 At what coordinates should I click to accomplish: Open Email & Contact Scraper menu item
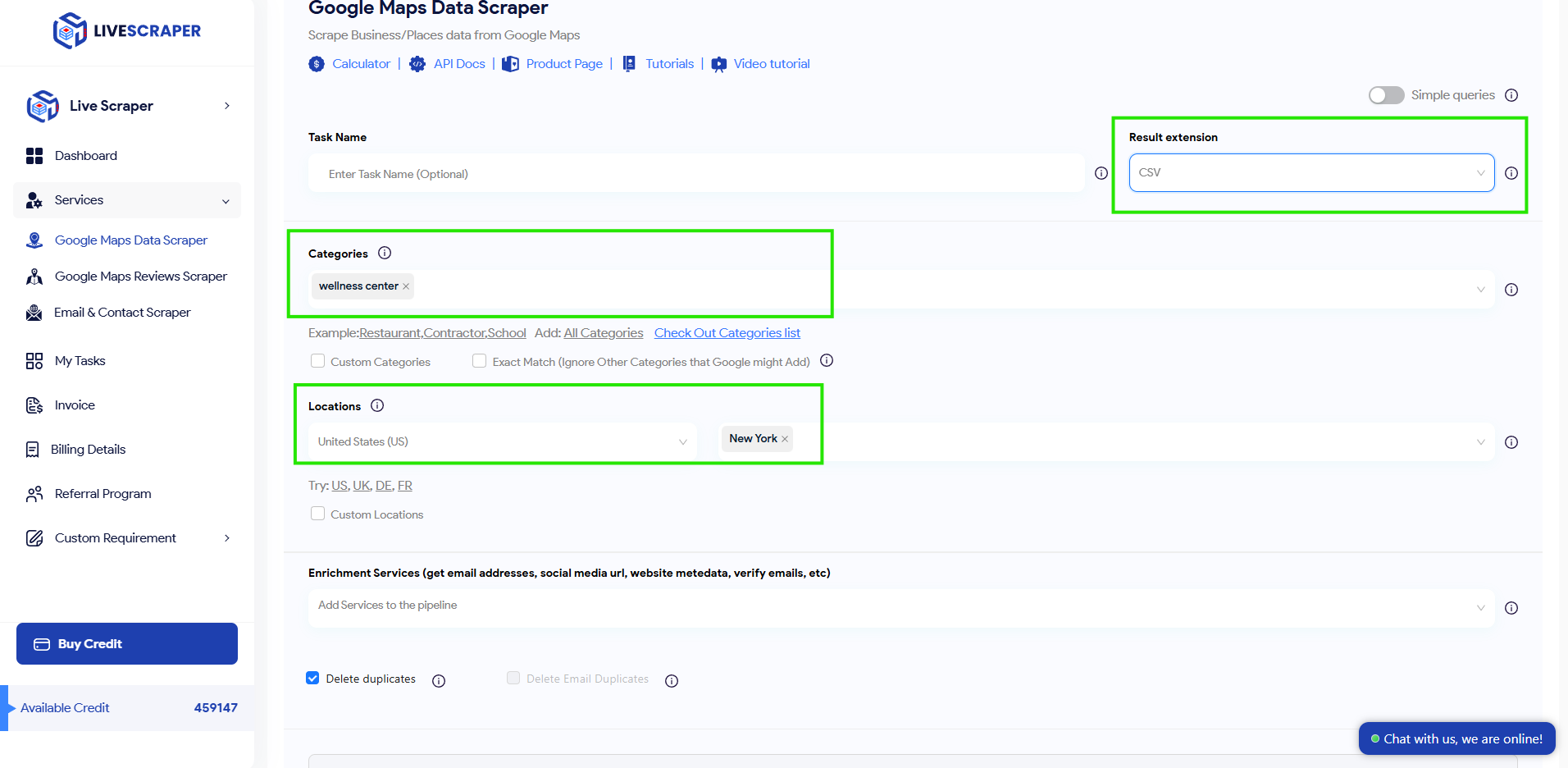tap(122, 313)
